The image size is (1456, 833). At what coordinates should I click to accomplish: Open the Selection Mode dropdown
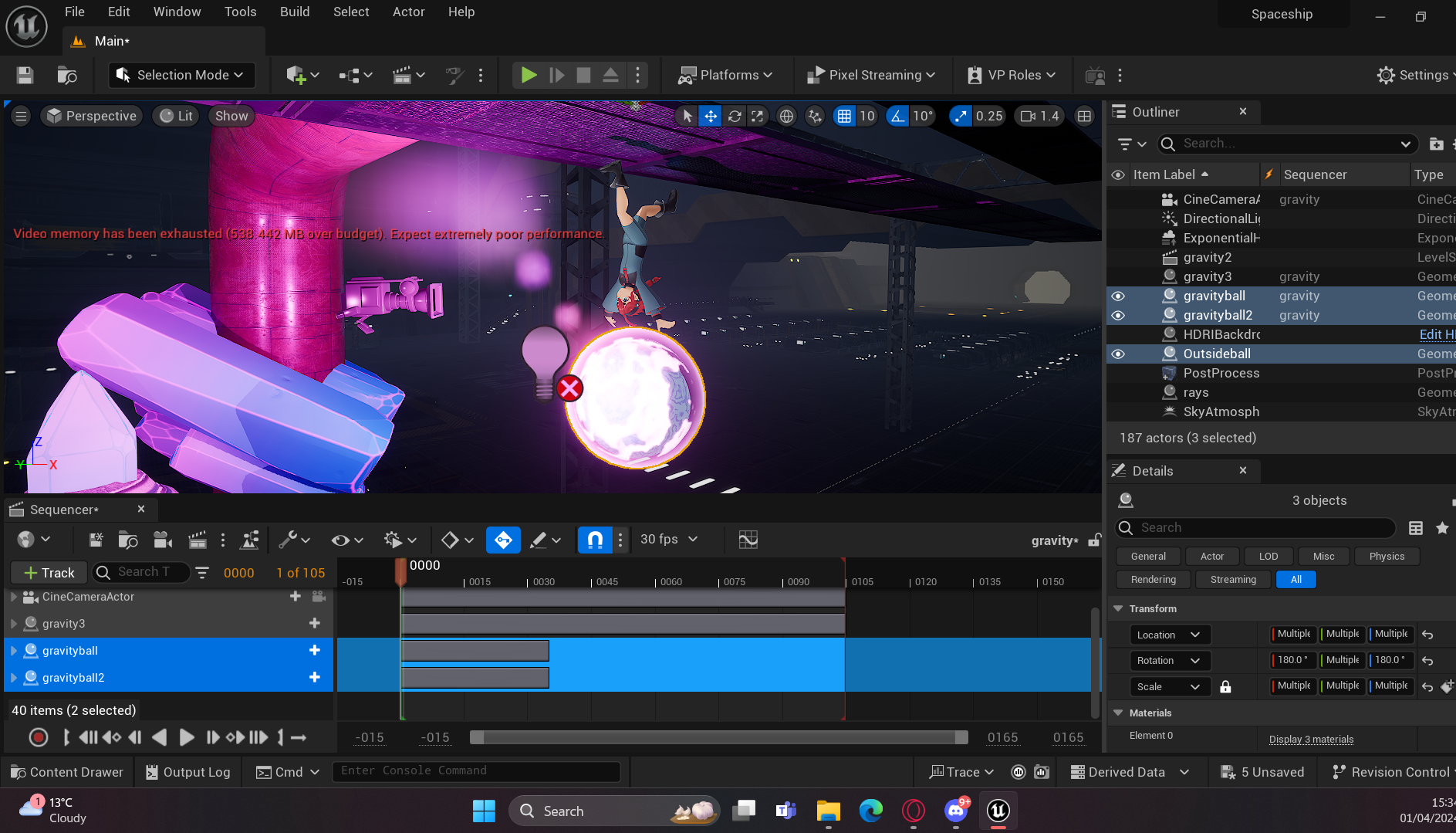coord(181,75)
